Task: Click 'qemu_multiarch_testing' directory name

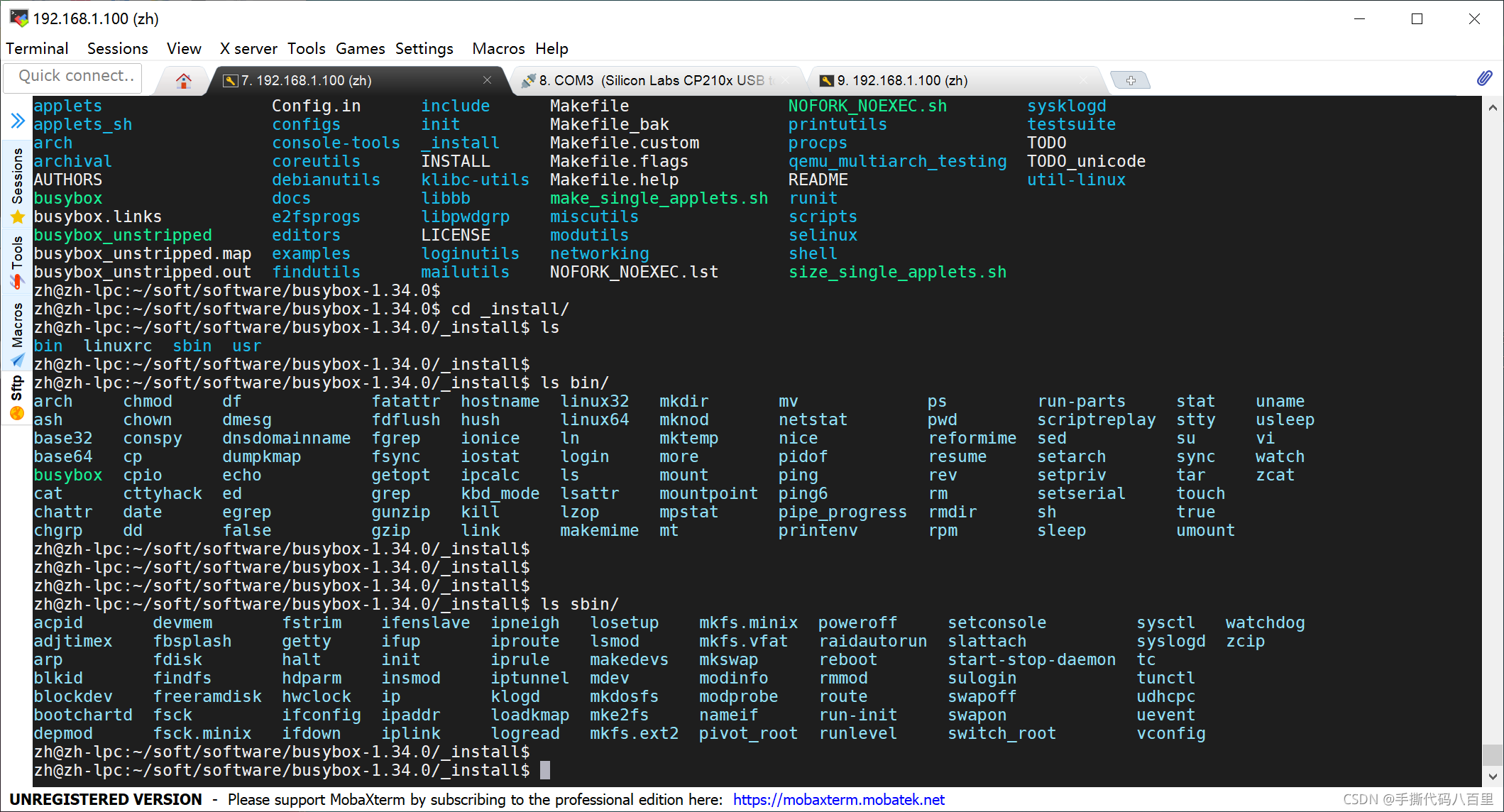Action: pyautogui.click(x=897, y=161)
